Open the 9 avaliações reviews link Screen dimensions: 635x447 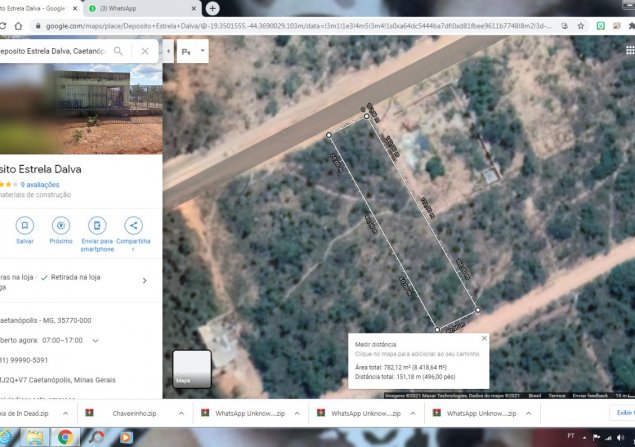click(x=41, y=185)
